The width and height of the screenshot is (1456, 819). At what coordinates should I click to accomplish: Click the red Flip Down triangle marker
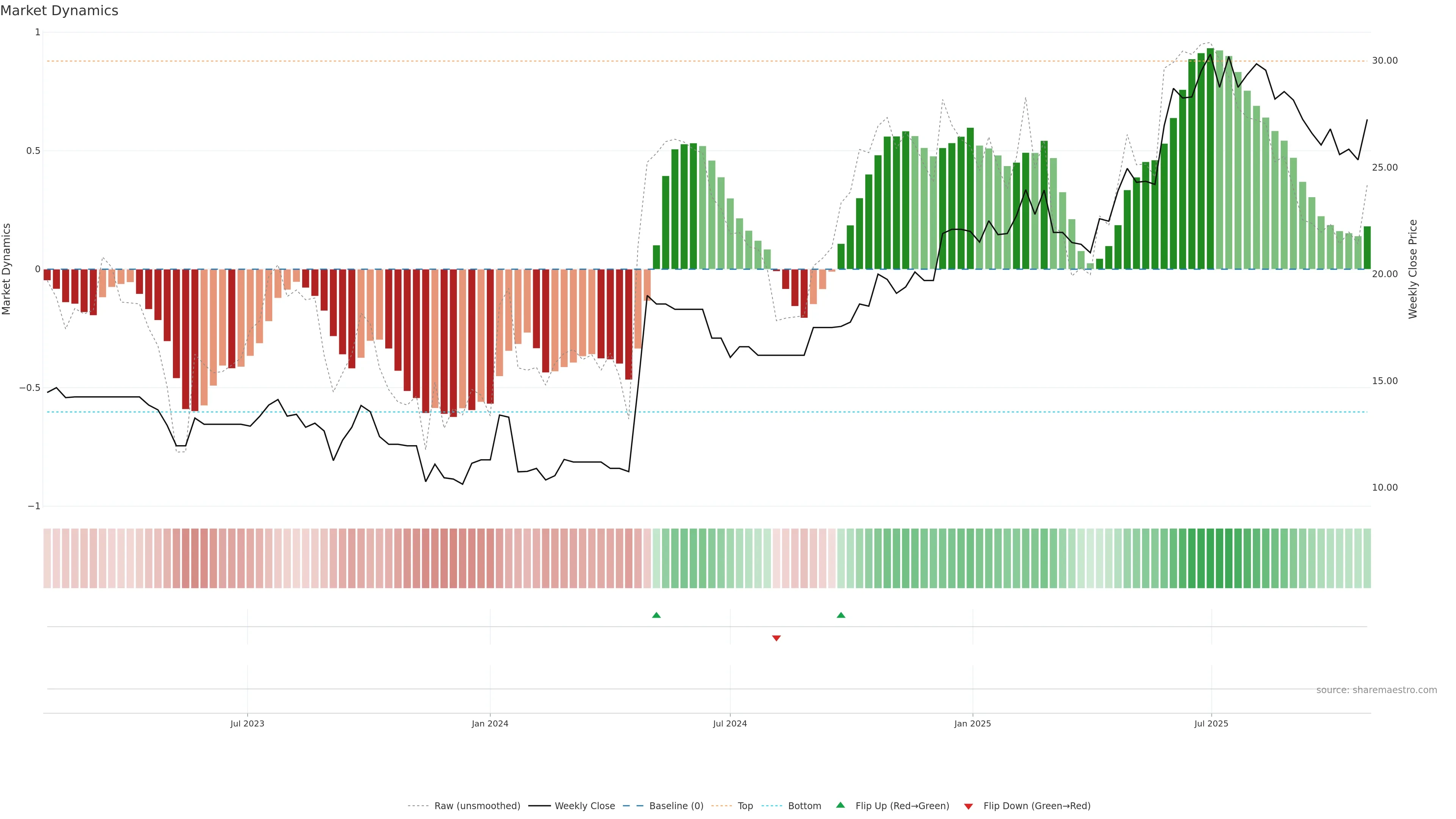[776, 638]
